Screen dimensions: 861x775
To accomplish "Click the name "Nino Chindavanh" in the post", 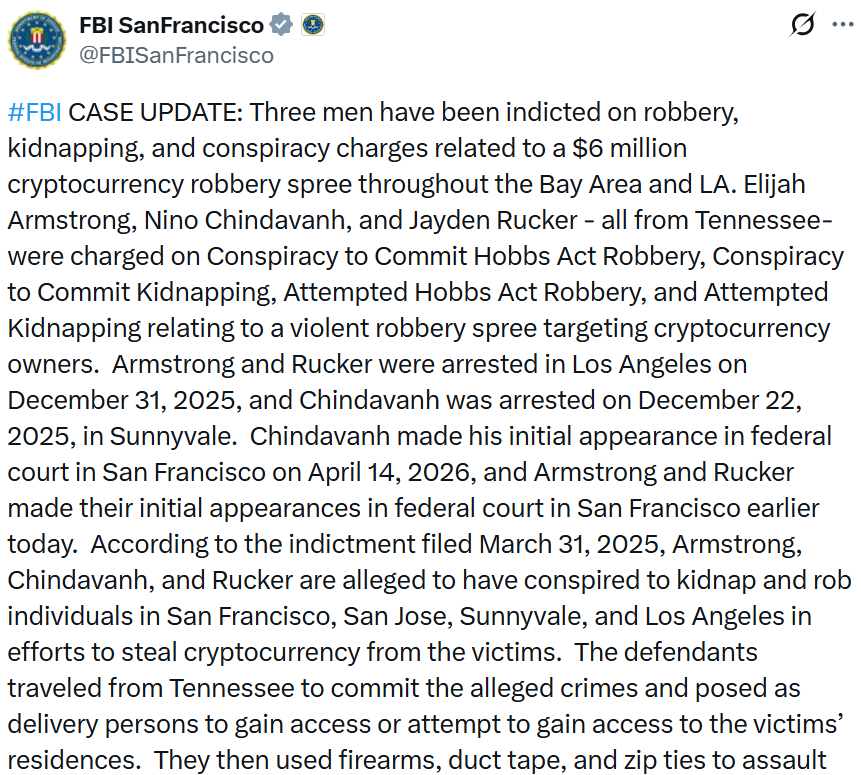I will pos(245,220).
